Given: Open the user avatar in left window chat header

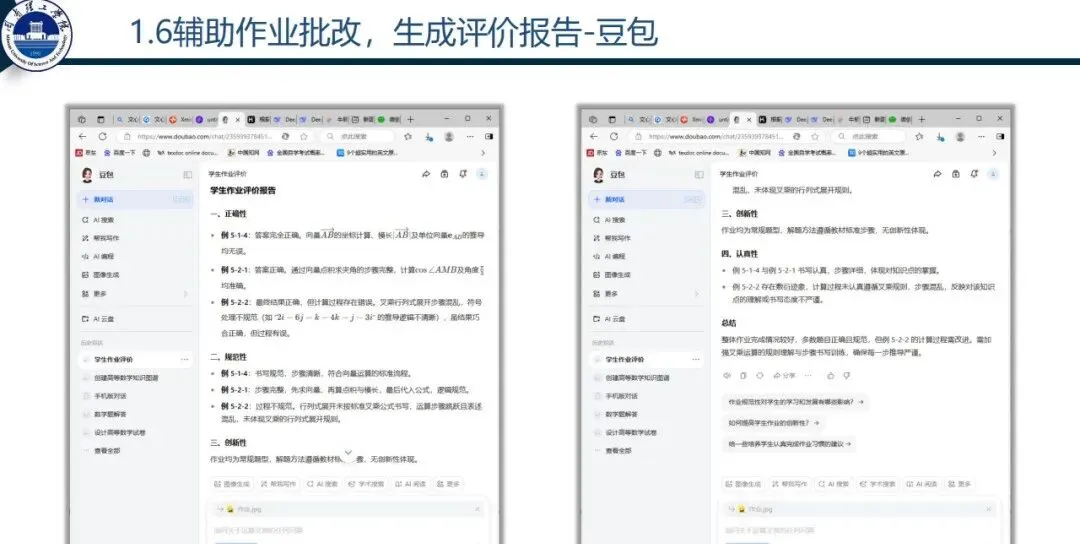Looking at the screenshot, I should click(482, 174).
